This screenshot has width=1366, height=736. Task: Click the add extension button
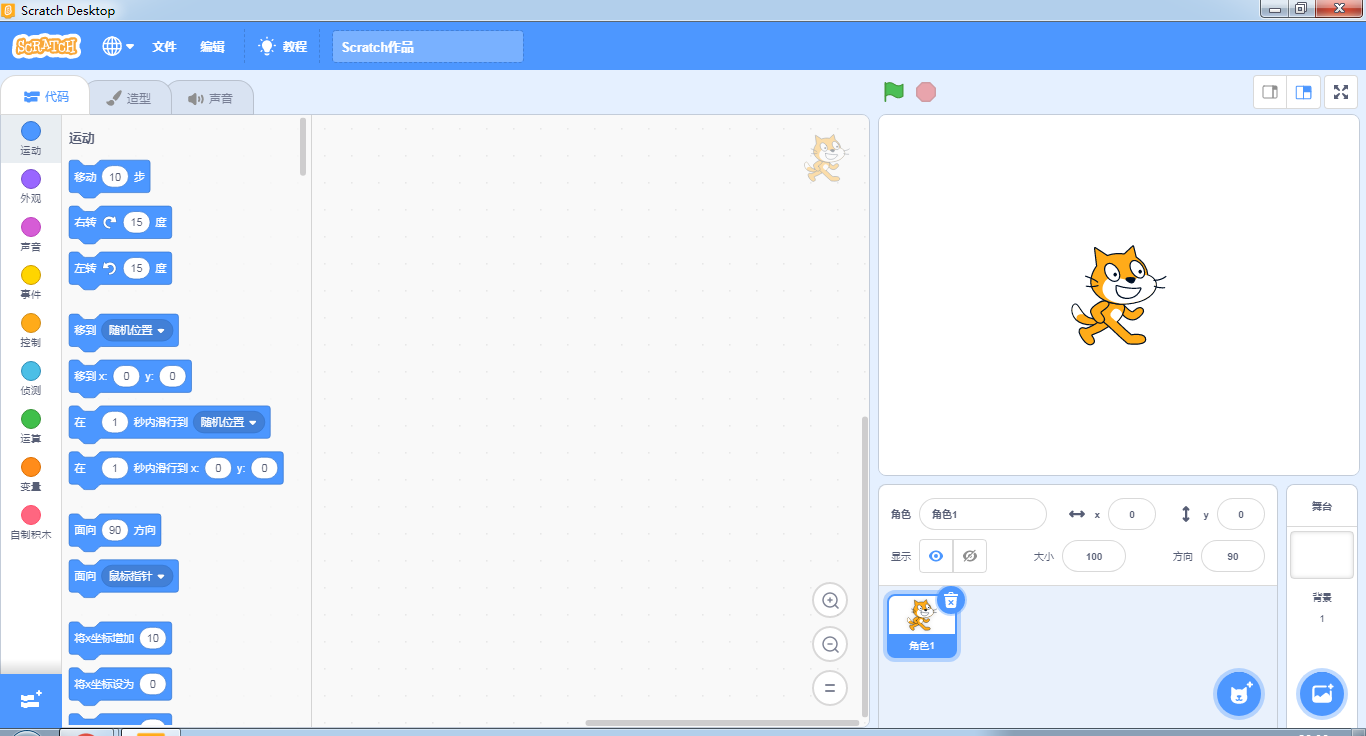(30, 700)
